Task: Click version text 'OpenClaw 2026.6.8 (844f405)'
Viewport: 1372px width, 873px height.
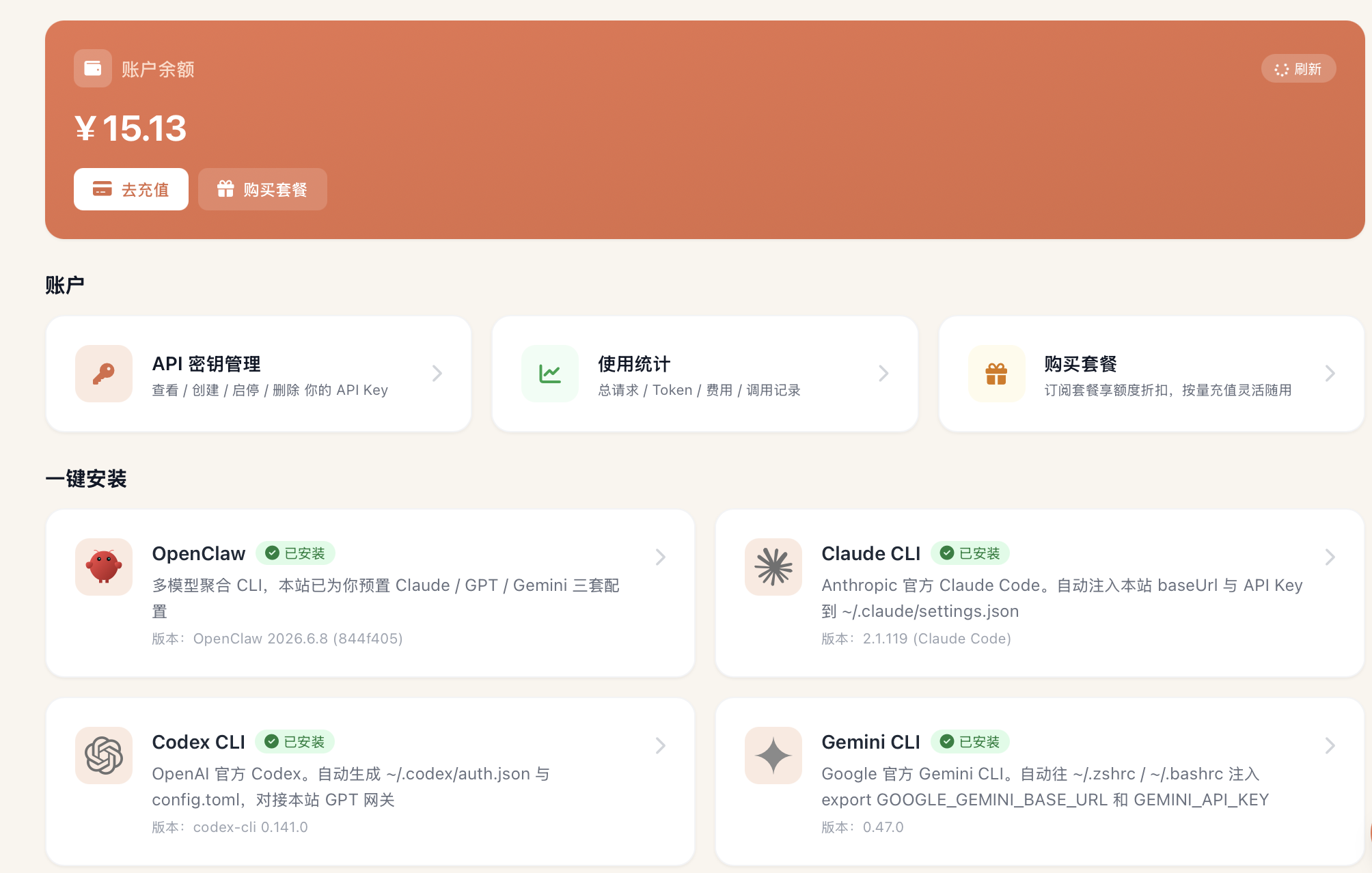Action: point(298,639)
